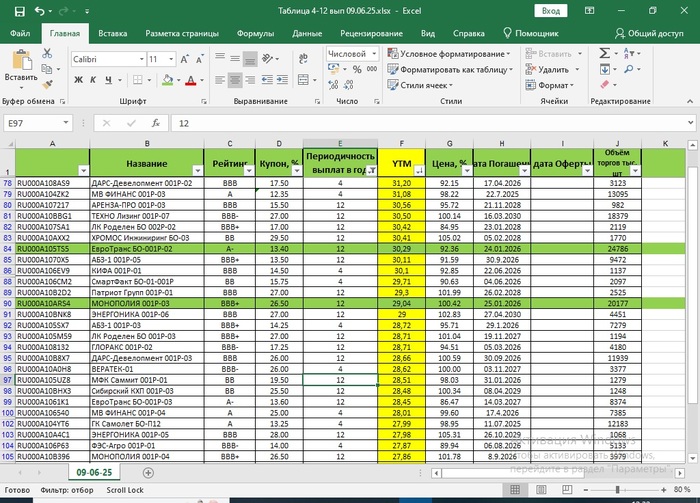
Task: Add a new sheet with plus icon
Action: (x=148, y=472)
